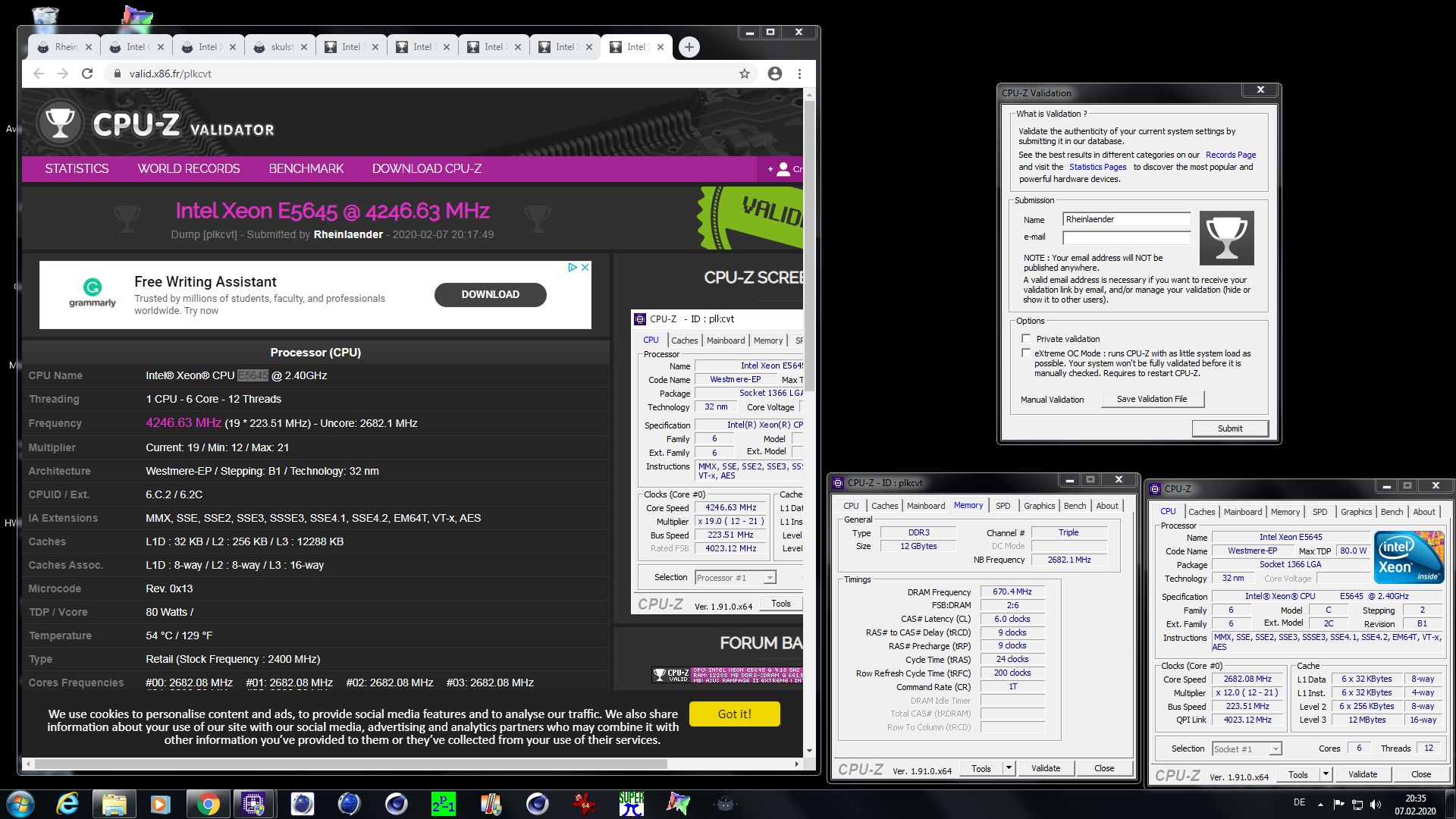Follow the Records Page link
Viewport: 1456px width, 819px height.
(1230, 155)
